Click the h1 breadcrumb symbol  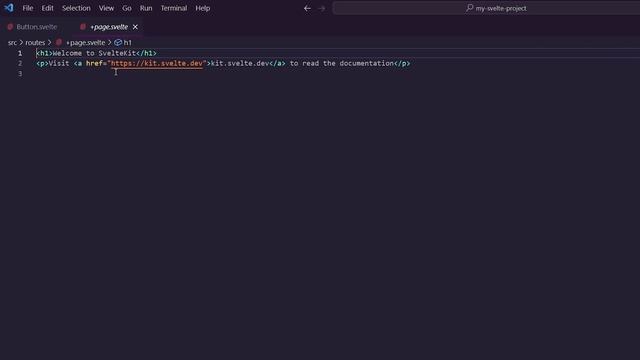pyautogui.click(x=128, y=42)
